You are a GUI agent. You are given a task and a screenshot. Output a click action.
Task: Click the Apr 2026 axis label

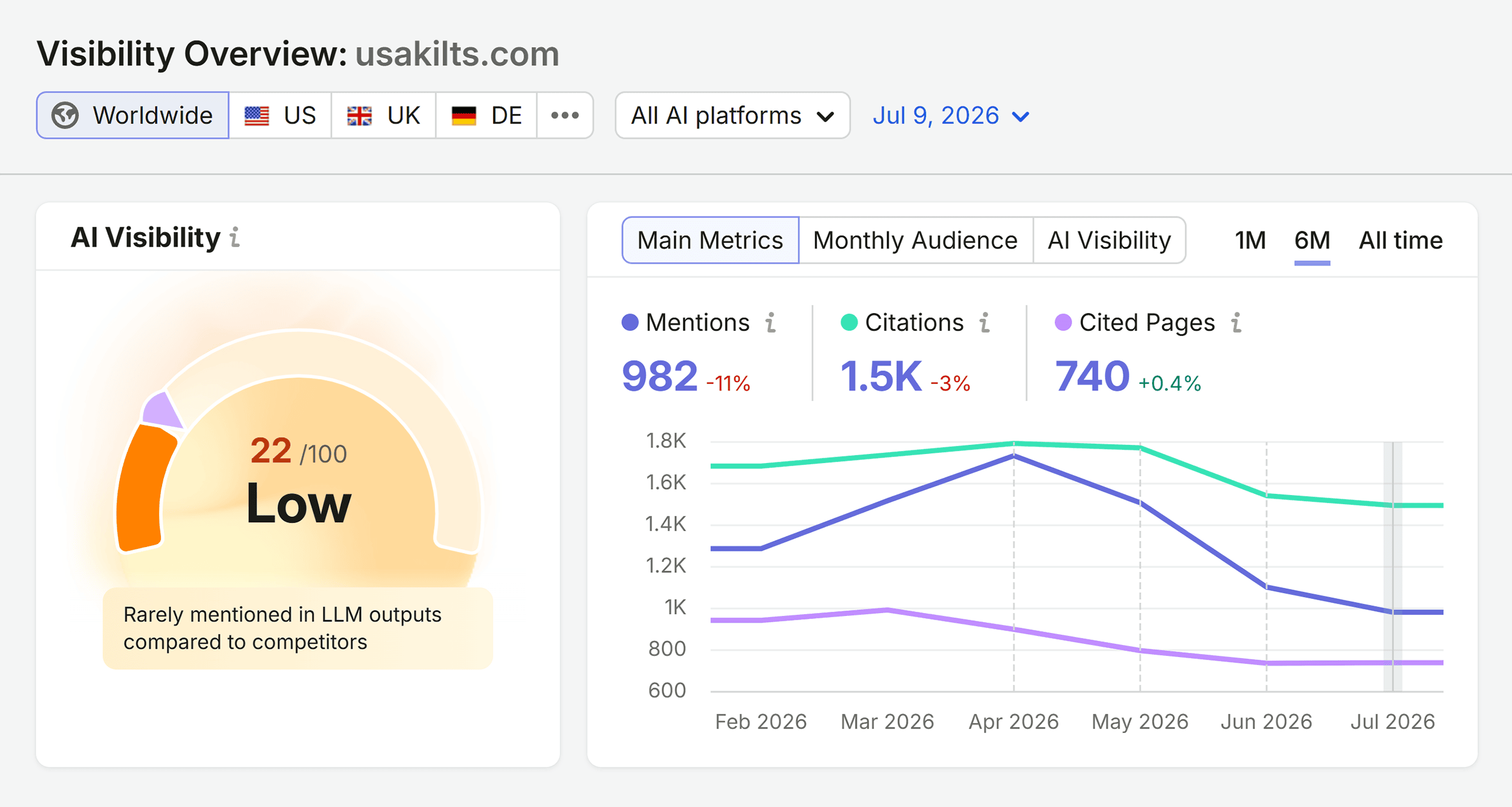tap(1014, 722)
